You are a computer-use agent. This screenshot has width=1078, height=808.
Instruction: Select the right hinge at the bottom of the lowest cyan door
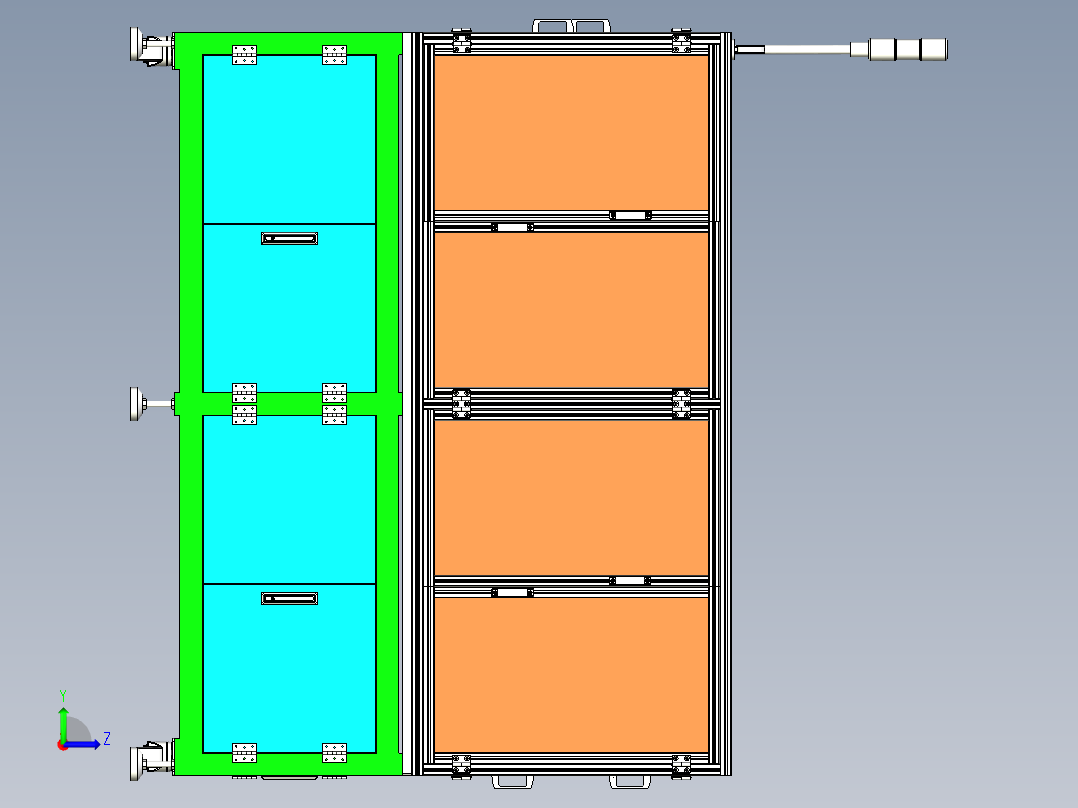334,753
